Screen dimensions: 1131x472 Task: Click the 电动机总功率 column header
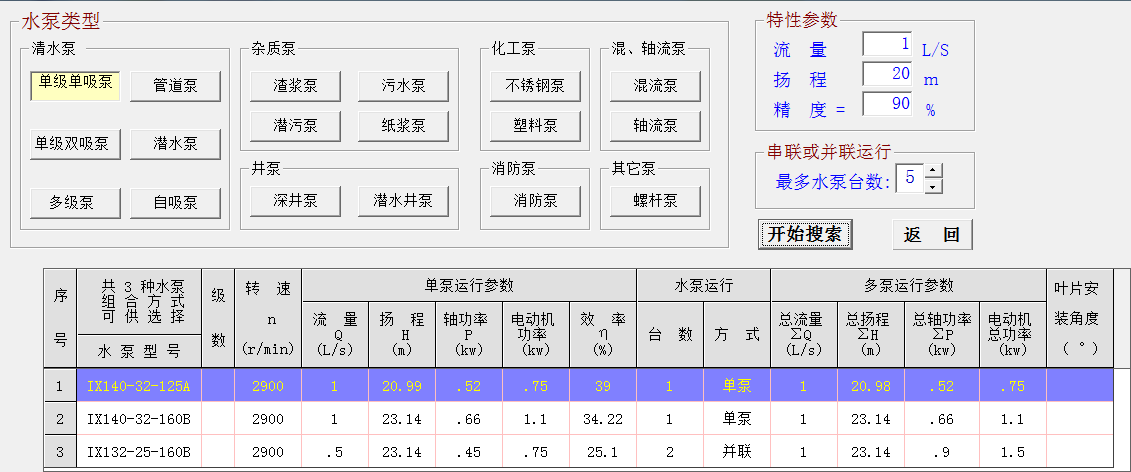point(1013,334)
